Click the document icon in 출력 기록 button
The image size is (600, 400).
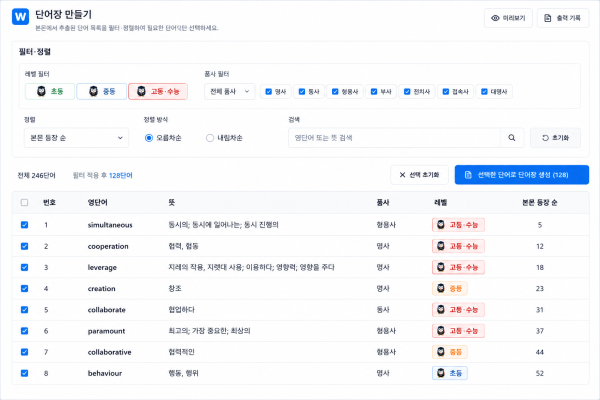point(548,18)
